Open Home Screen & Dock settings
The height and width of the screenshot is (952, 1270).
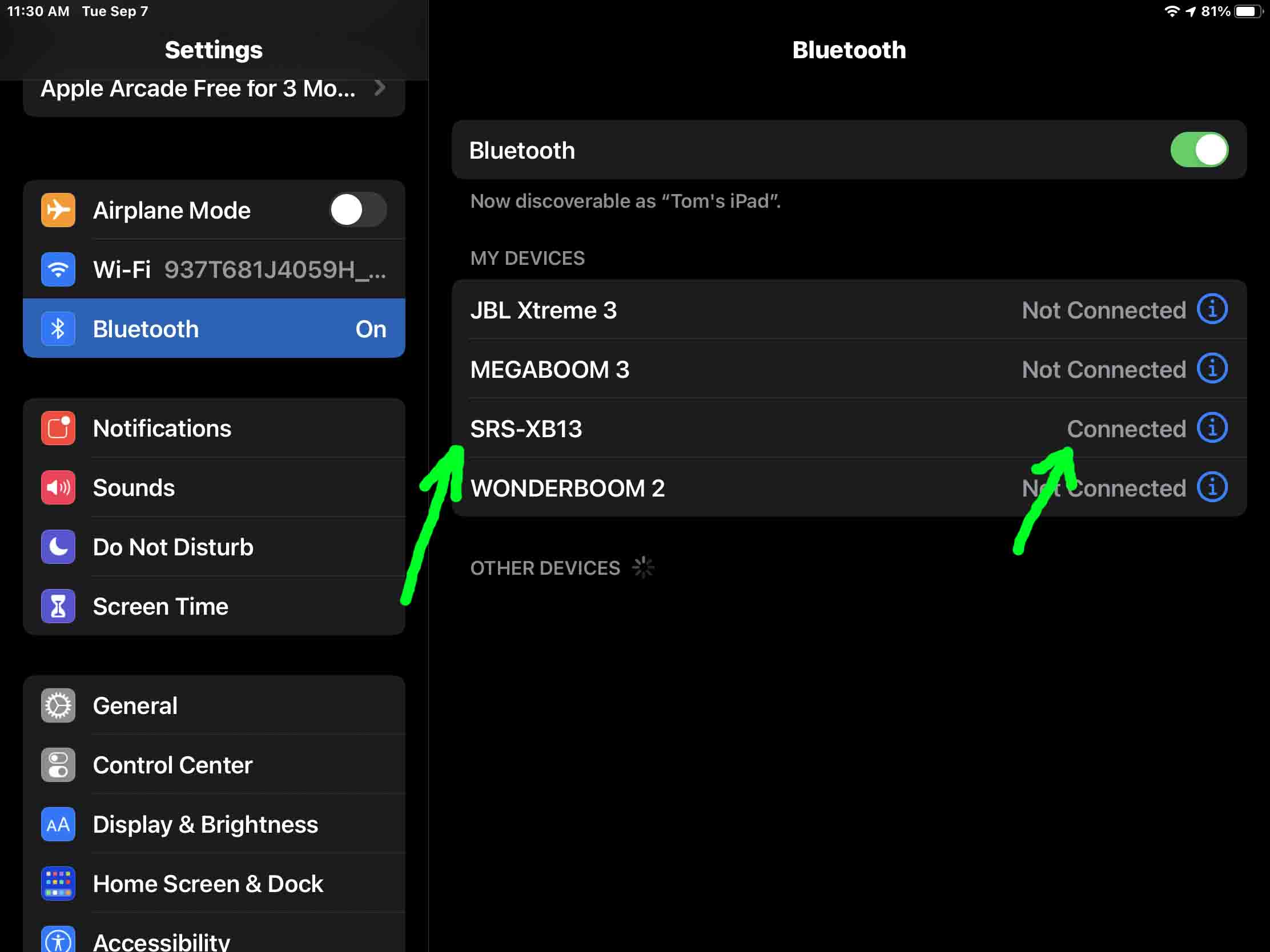214,883
